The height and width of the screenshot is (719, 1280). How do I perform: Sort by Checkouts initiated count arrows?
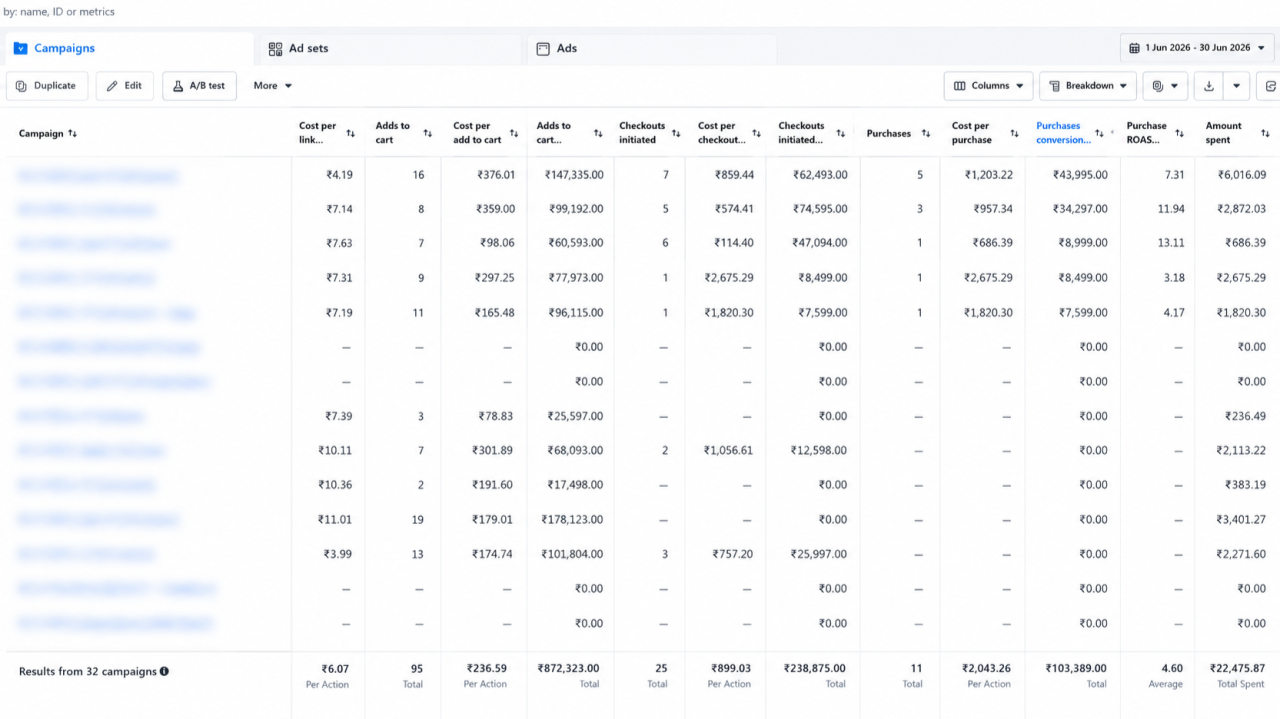tap(676, 133)
